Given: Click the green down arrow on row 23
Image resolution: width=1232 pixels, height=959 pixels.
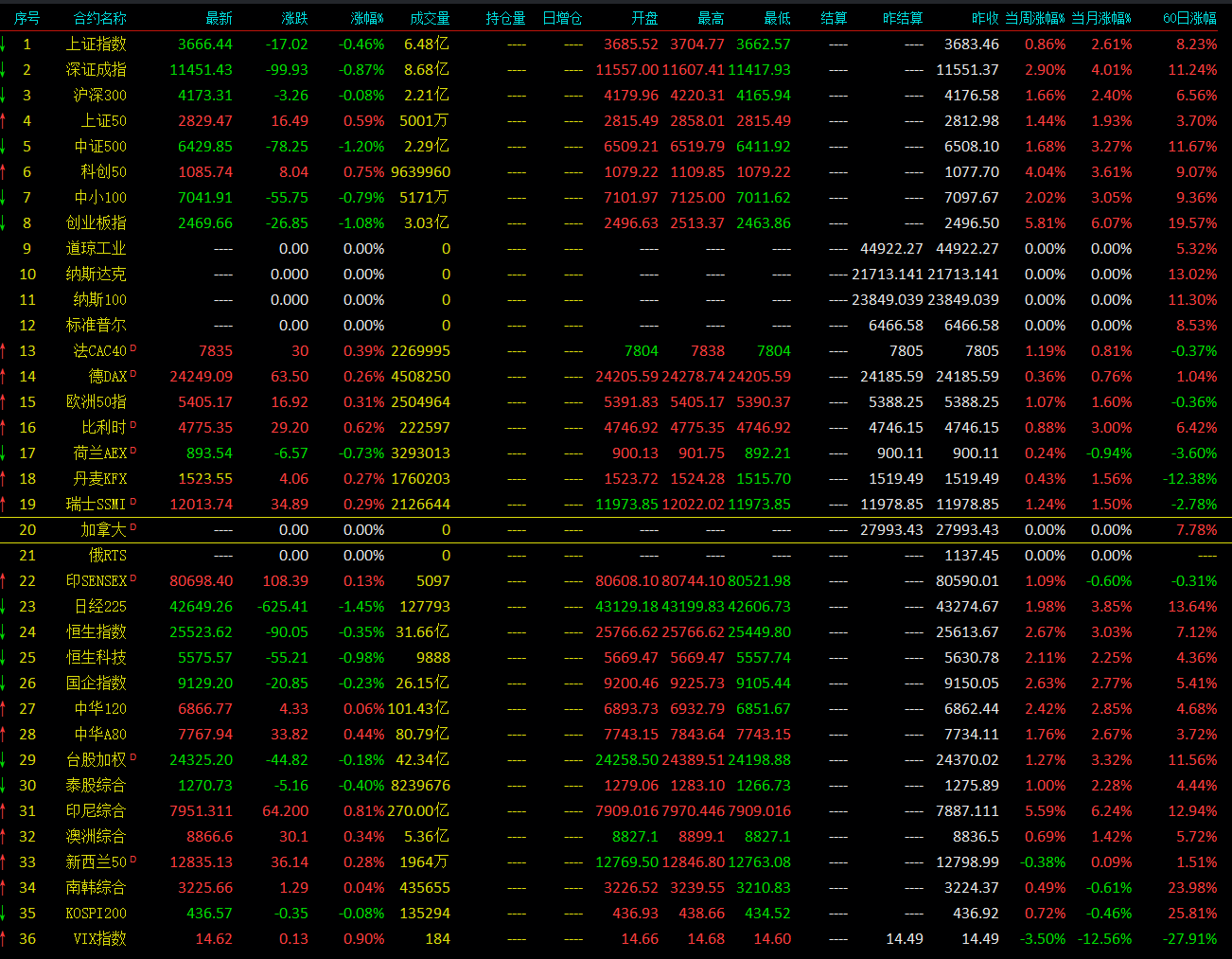Looking at the screenshot, I should [x=3, y=607].
